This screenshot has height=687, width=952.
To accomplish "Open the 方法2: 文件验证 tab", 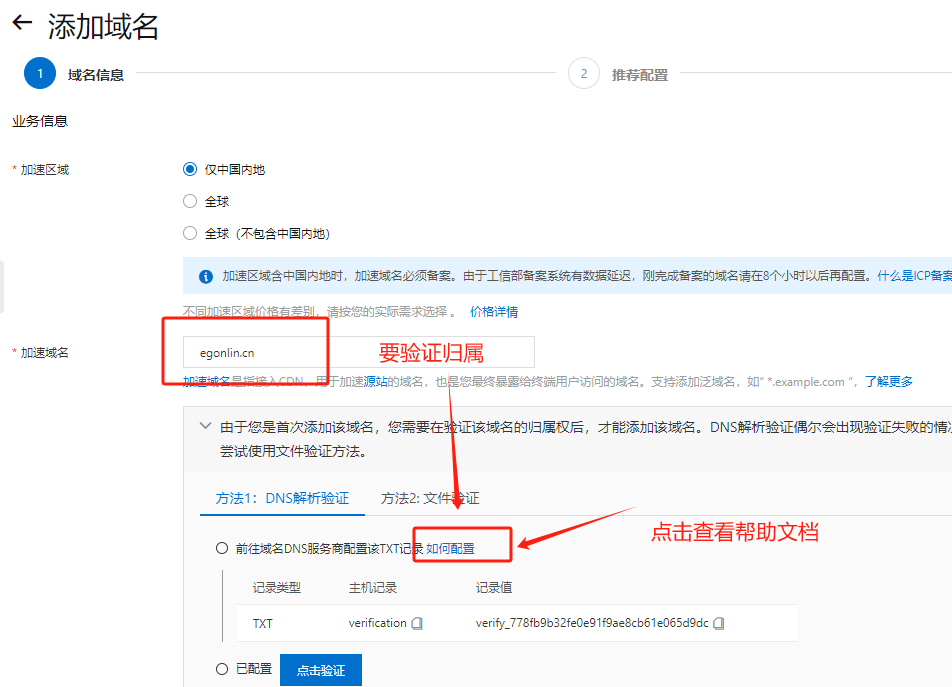I will coord(430,498).
